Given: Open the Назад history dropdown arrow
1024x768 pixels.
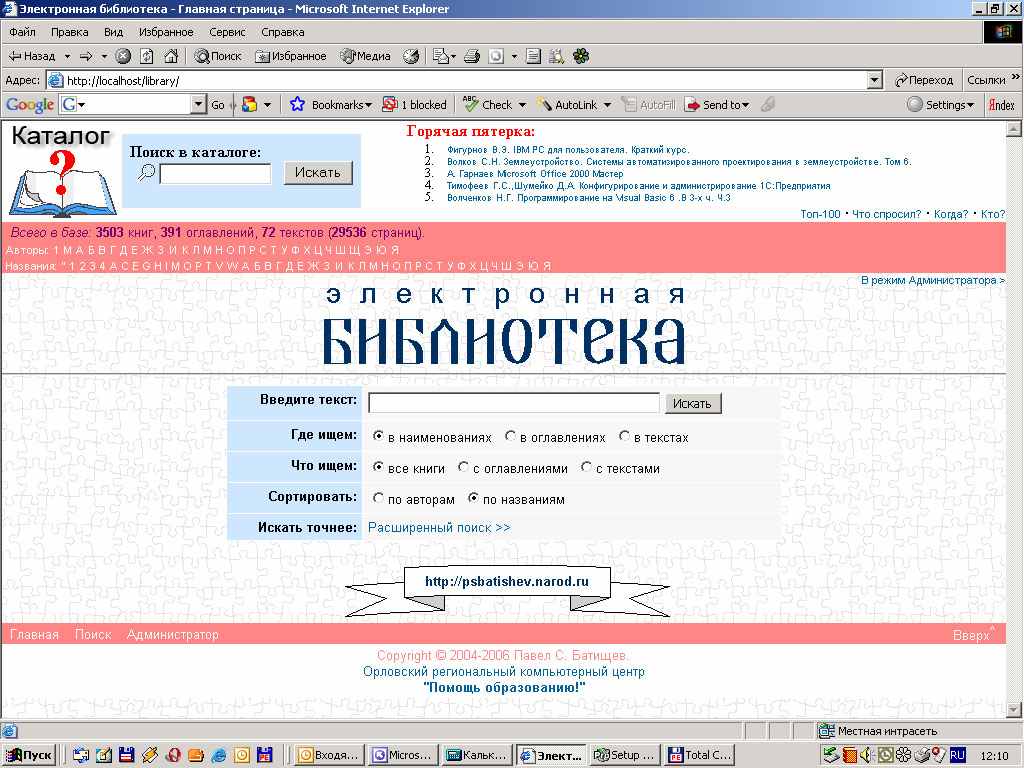Looking at the screenshot, I should (67, 56).
